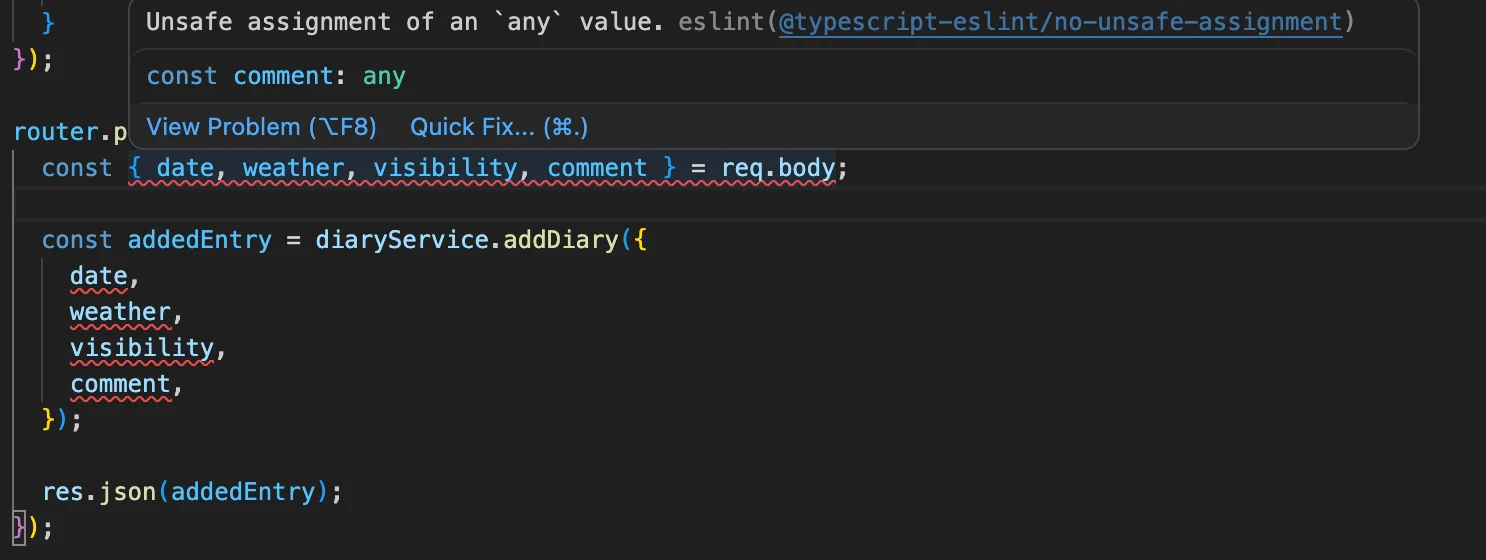Click 'visibility' in the destructuring line
Viewport: 1486px width, 560px height.
(446, 168)
